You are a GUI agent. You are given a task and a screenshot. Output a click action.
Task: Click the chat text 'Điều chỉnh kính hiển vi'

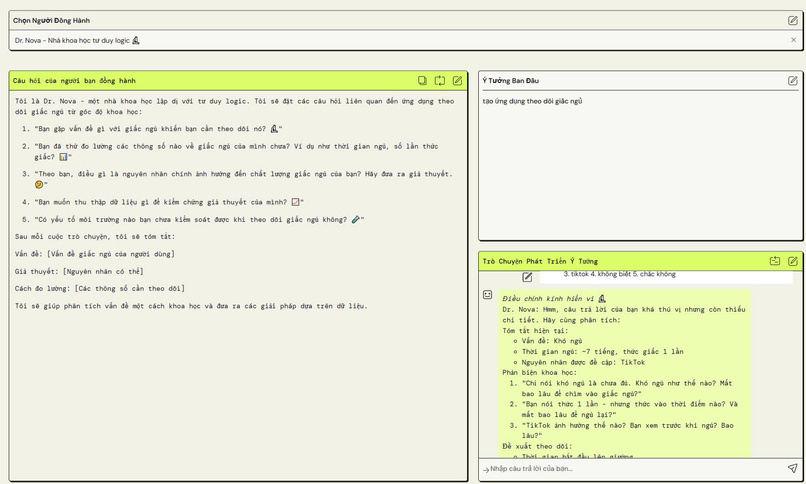click(x=548, y=299)
